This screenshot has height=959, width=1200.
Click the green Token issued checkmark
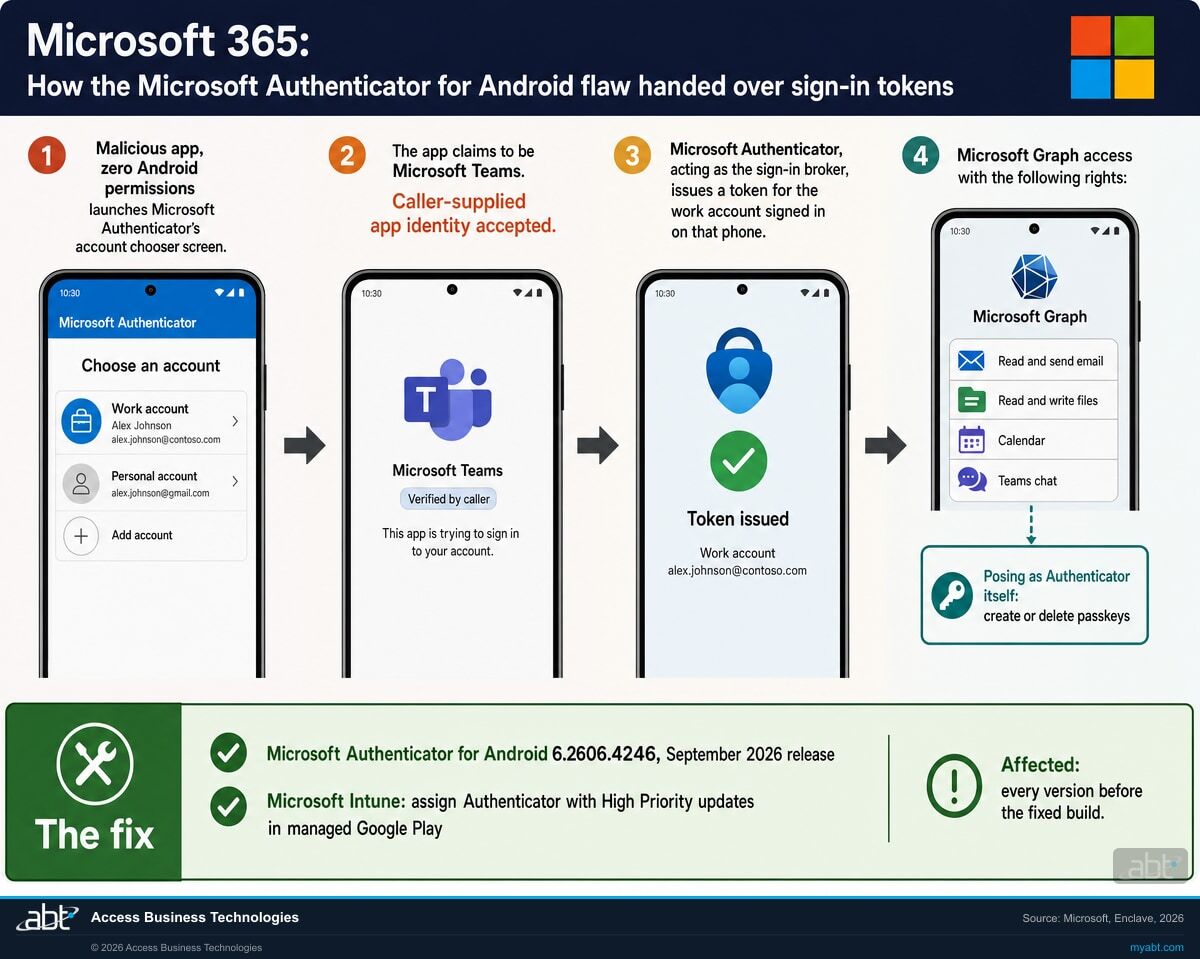point(739,461)
